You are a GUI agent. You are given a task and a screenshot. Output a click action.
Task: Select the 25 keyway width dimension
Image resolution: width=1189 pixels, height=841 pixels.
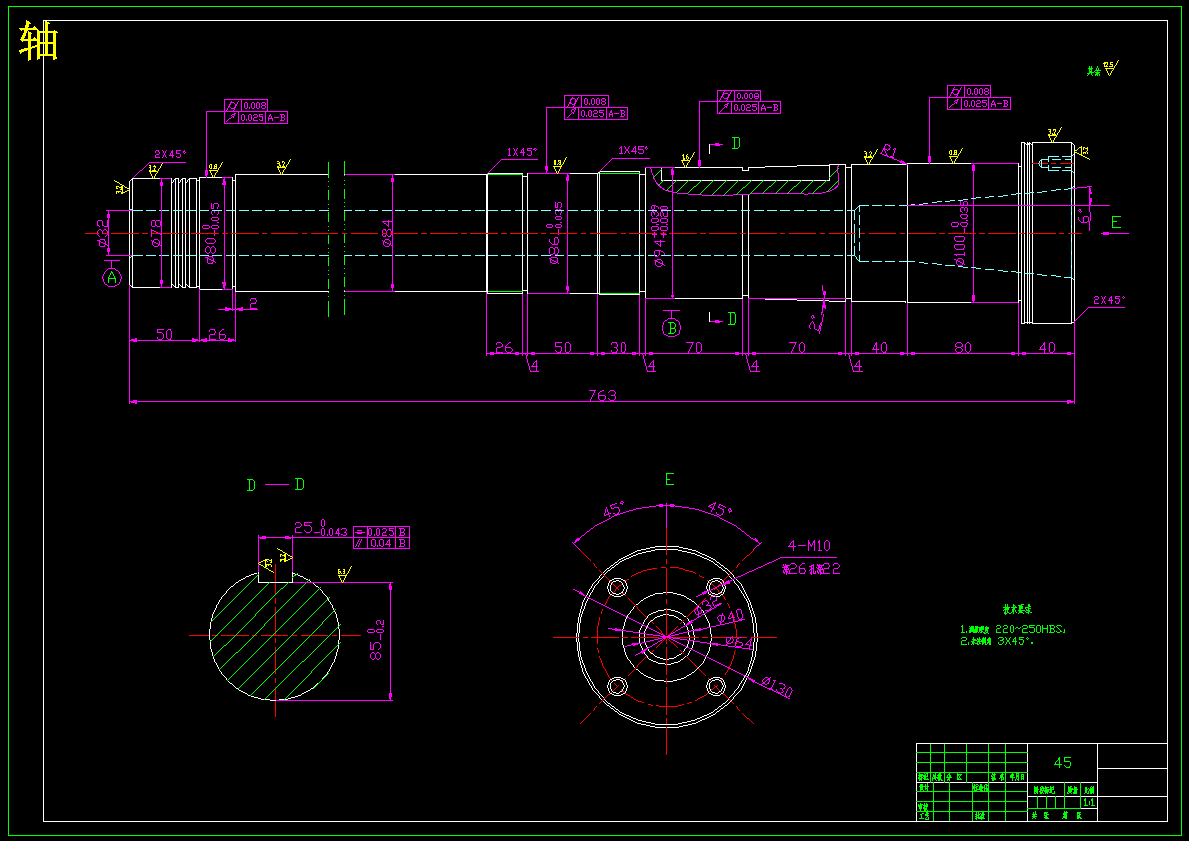tap(320, 528)
